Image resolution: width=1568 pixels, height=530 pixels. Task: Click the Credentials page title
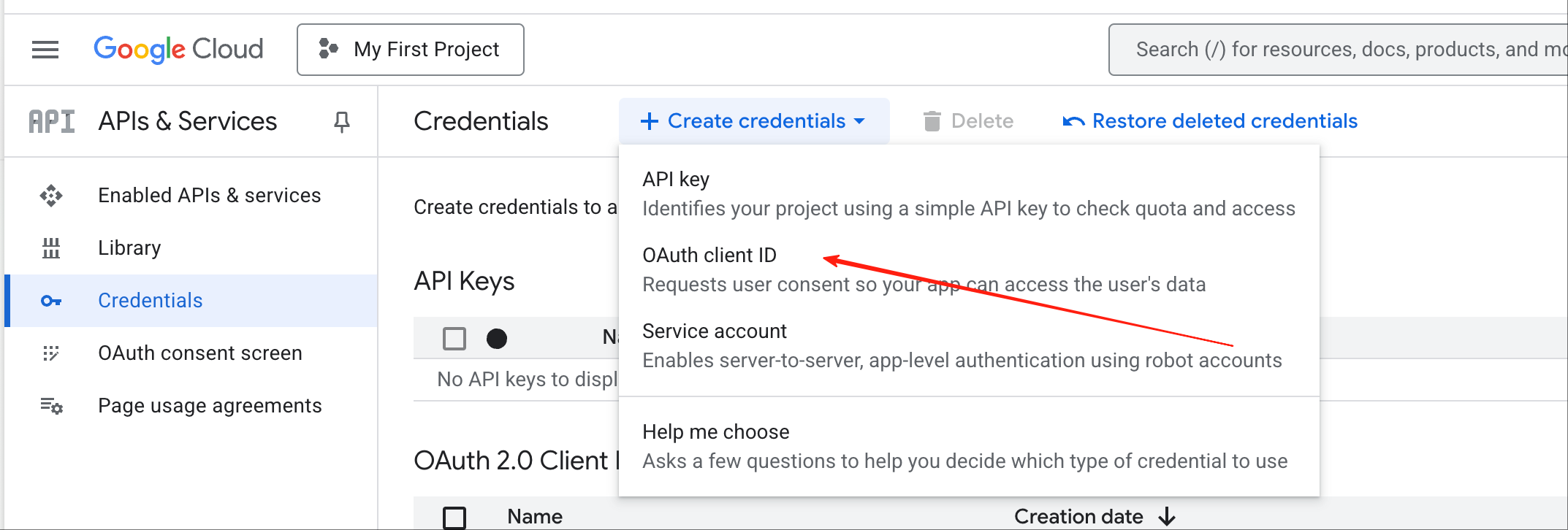coord(481,121)
